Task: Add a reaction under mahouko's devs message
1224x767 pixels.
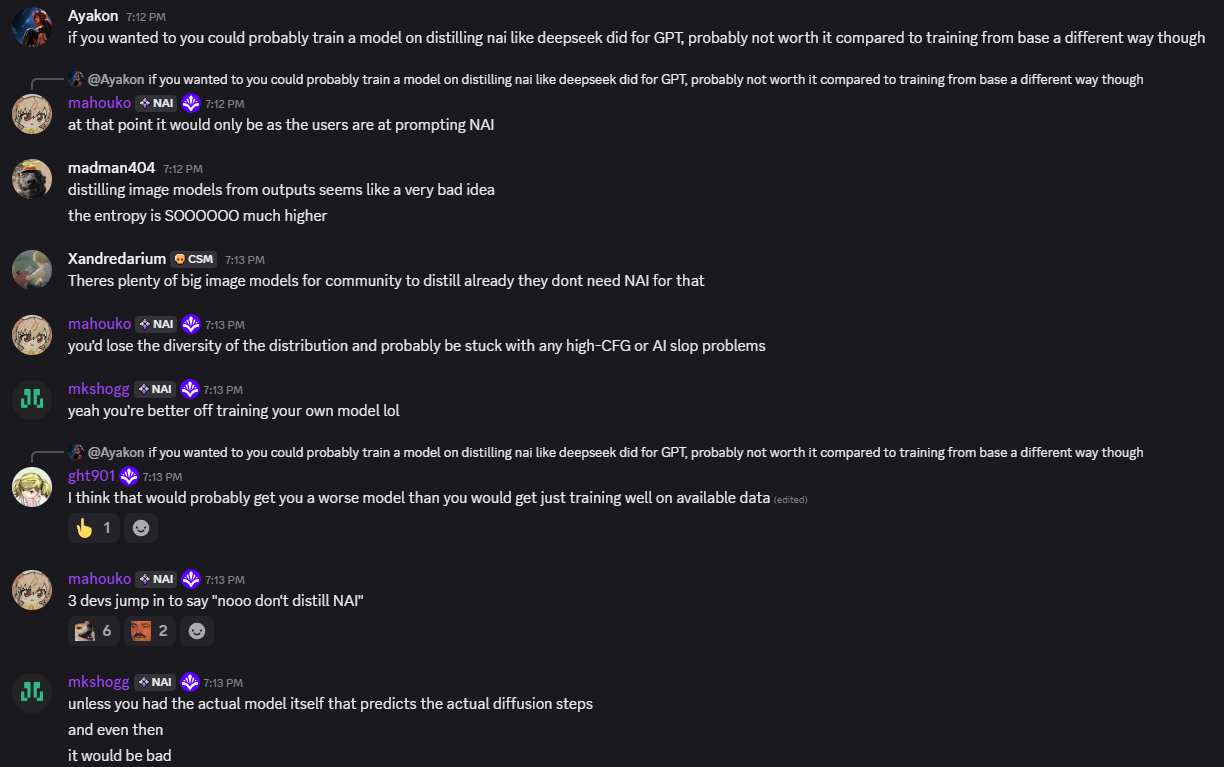Action: [197, 630]
